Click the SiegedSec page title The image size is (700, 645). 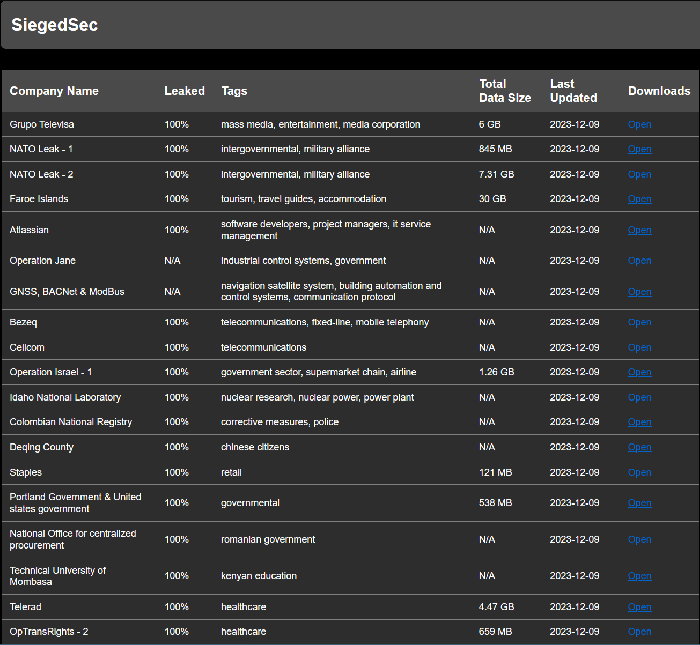tap(54, 25)
